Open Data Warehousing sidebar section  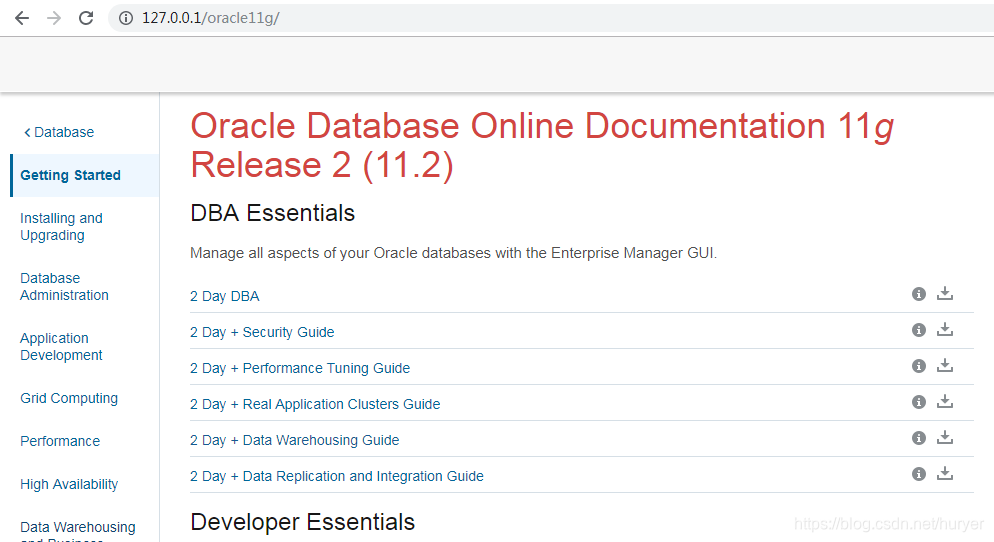point(78,530)
